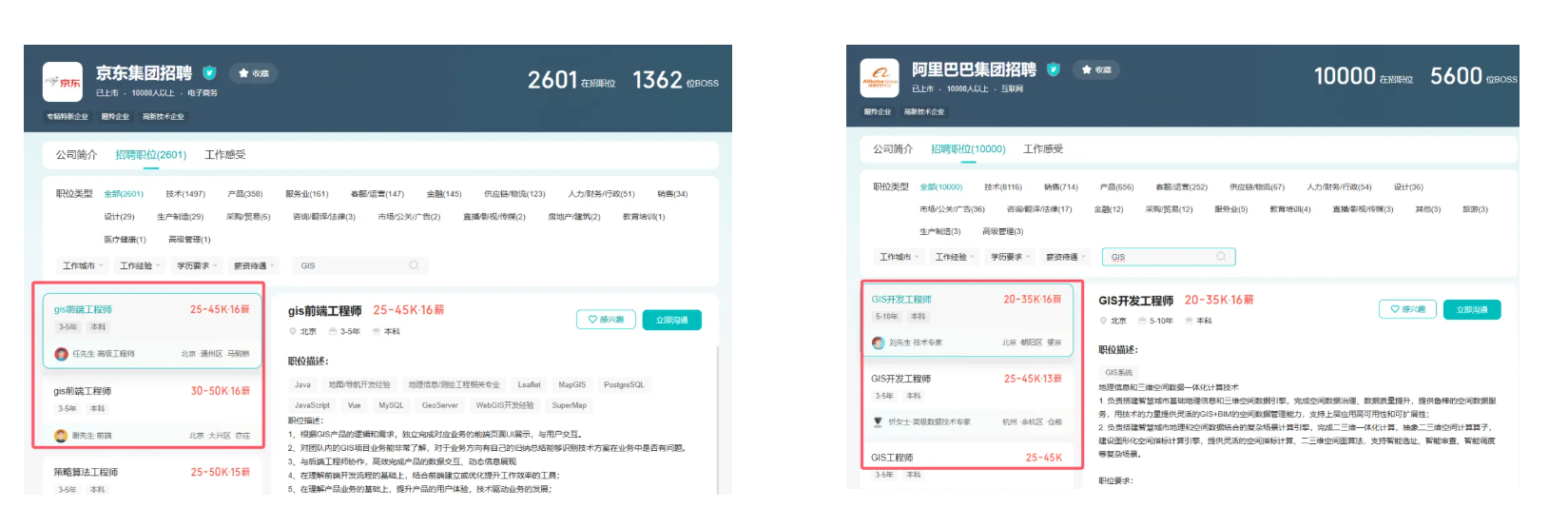This screenshot has height=528, width=1568.
Task: Open gis前端工程师 25-45K·16薪 job card
Action: coord(152,330)
